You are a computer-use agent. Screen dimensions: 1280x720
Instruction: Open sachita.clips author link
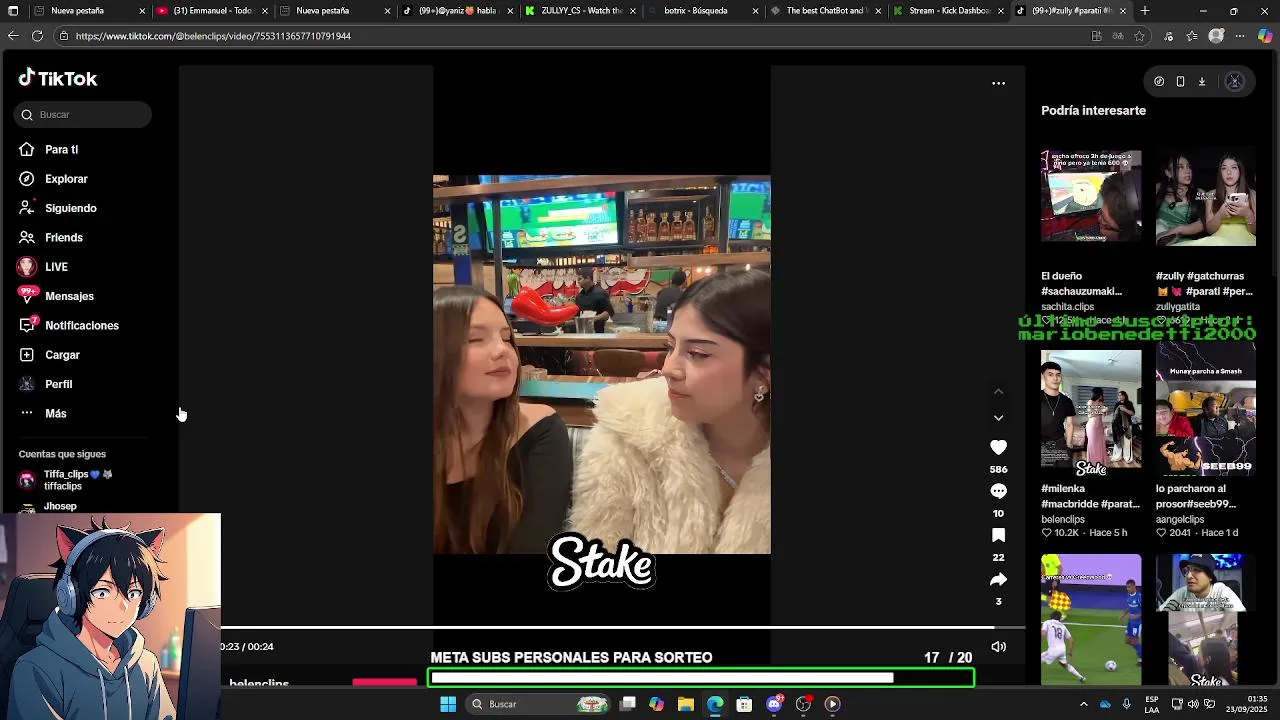click(x=1068, y=307)
